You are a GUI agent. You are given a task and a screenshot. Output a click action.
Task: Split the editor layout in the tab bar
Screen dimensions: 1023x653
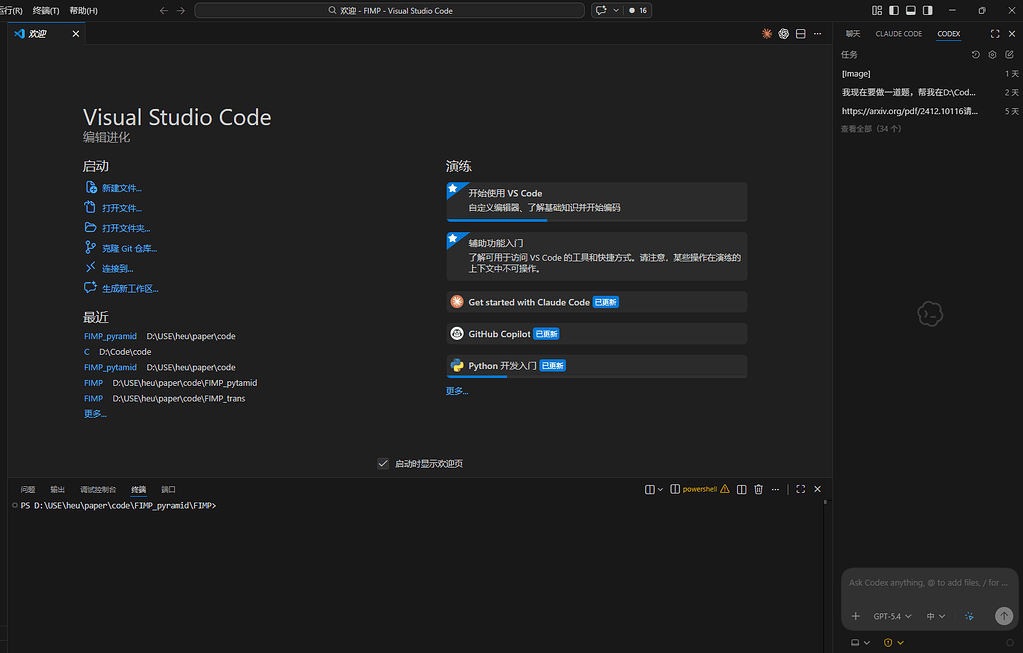click(x=801, y=34)
